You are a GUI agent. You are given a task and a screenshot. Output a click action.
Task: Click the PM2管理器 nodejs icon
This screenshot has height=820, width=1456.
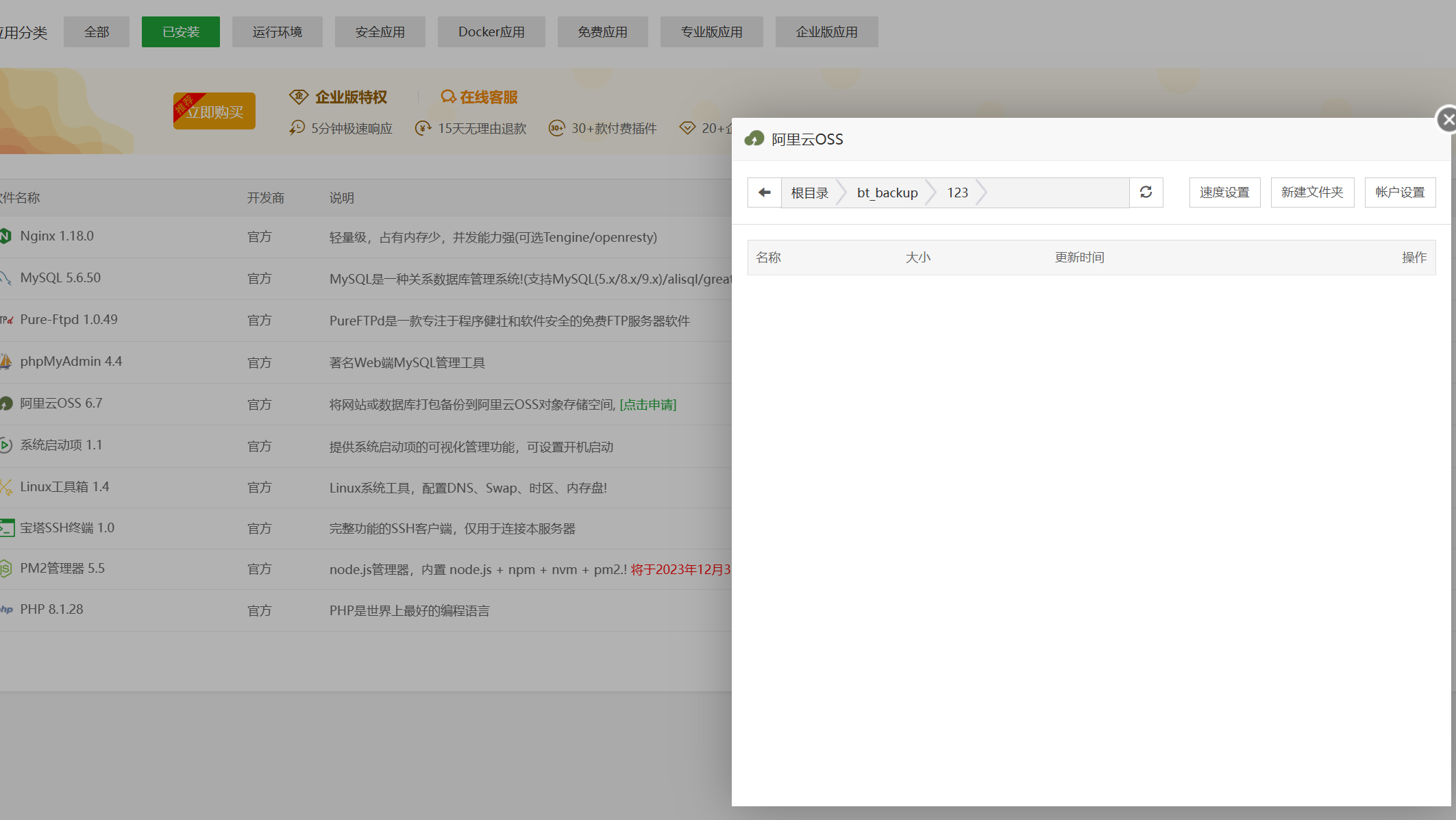5,569
